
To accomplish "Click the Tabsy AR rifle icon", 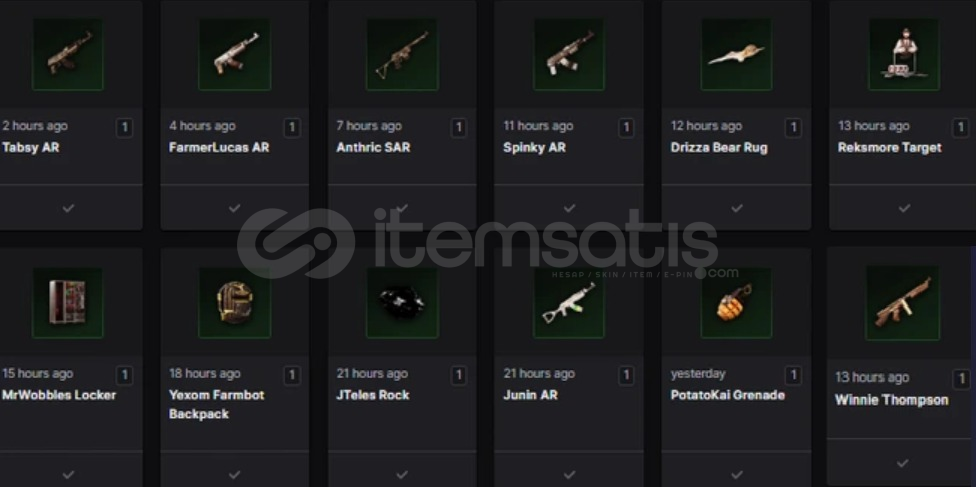I will point(68,54).
